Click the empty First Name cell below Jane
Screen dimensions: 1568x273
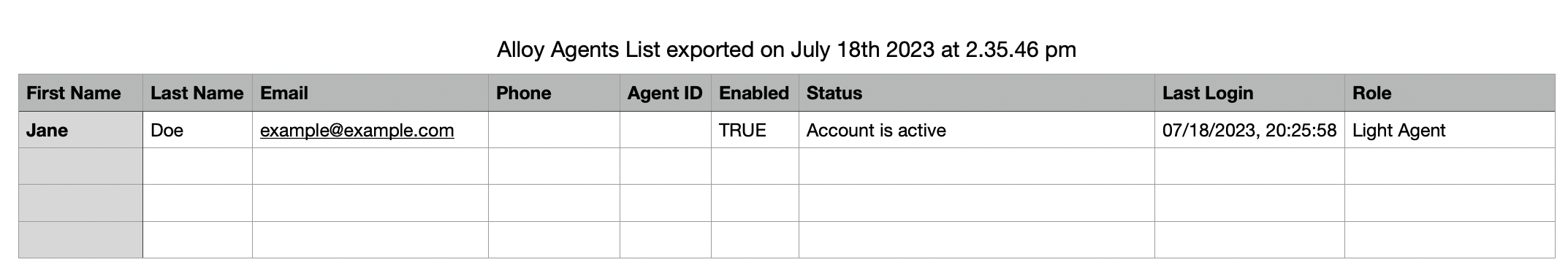(x=80, y=166)
